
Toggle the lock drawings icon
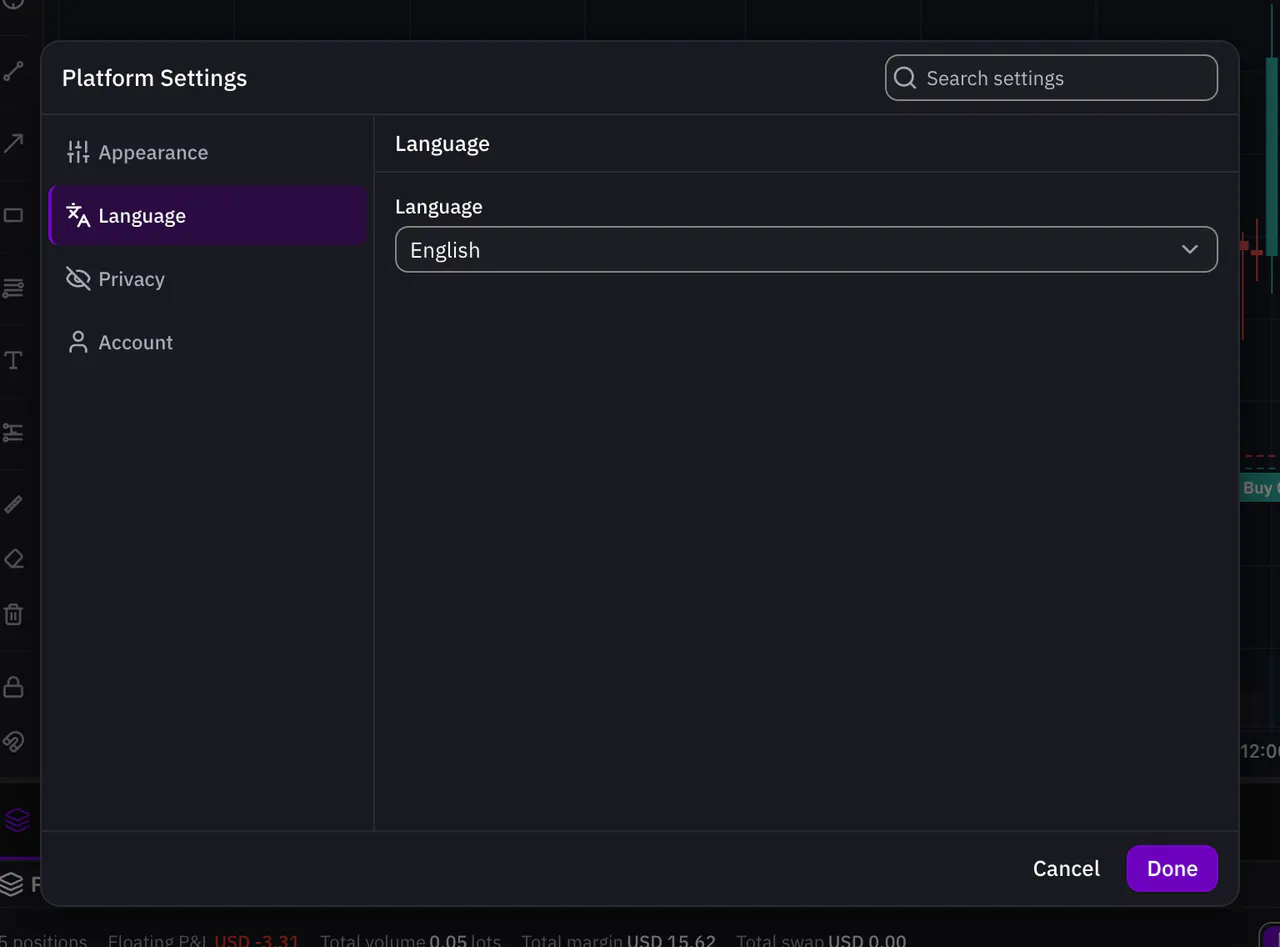click(13, 686)
